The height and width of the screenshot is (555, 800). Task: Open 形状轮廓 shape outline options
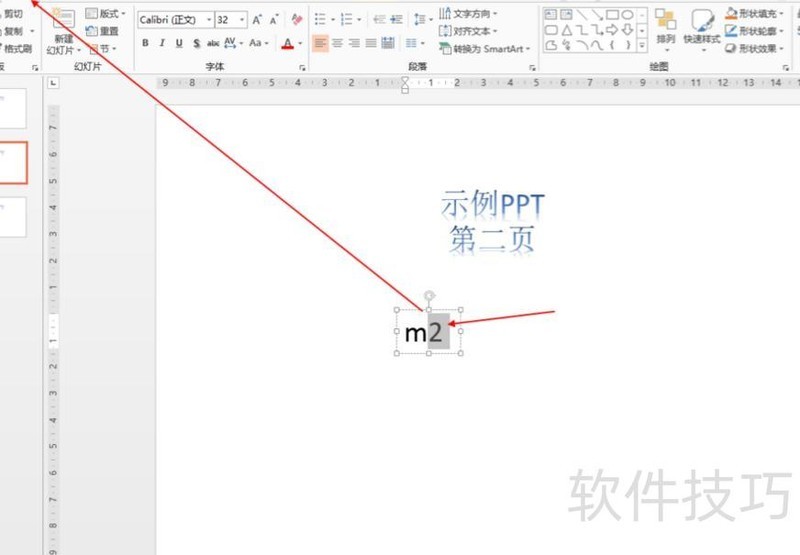[x=755, y=31]
